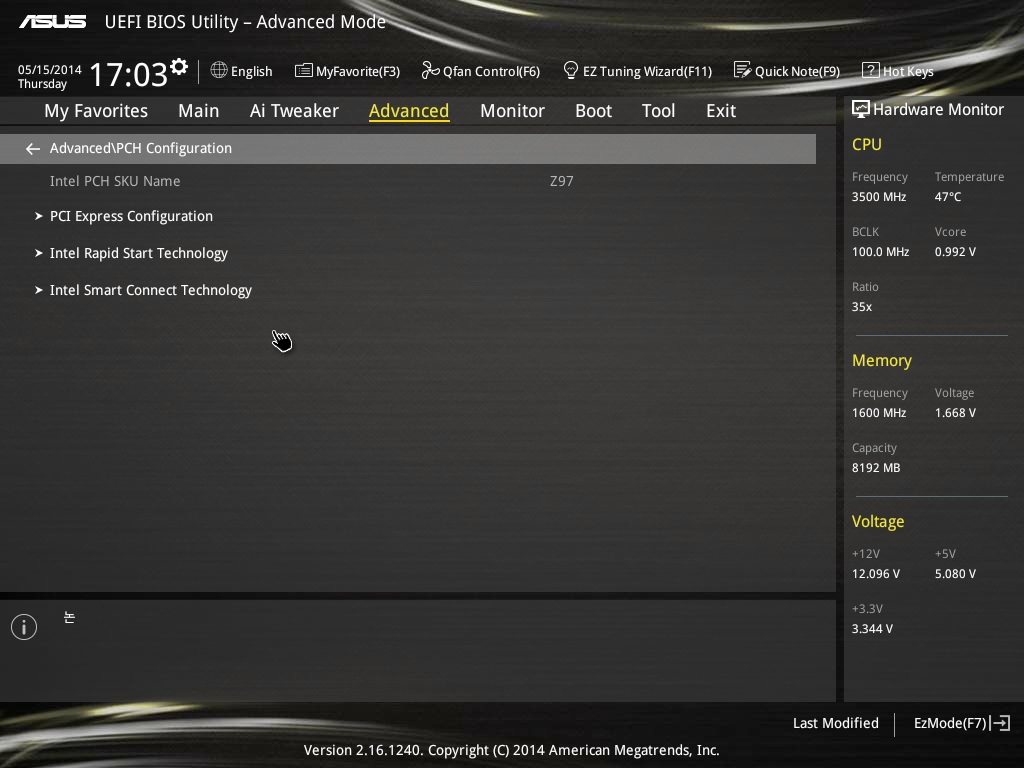The height and width of the screenshot is (768, 1024).
Task: Click the globe language icon
Action: 219,70
